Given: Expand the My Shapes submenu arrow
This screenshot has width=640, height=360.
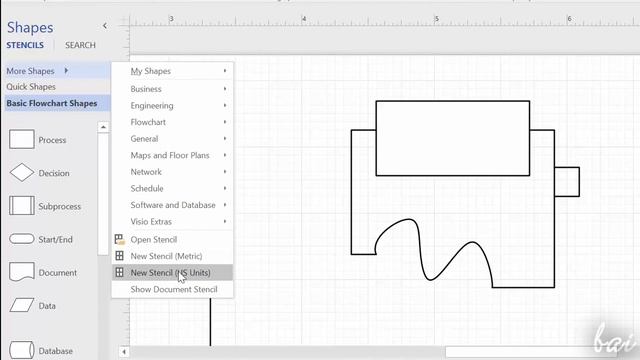Looking at the screenshot, I should pos(225,71).
